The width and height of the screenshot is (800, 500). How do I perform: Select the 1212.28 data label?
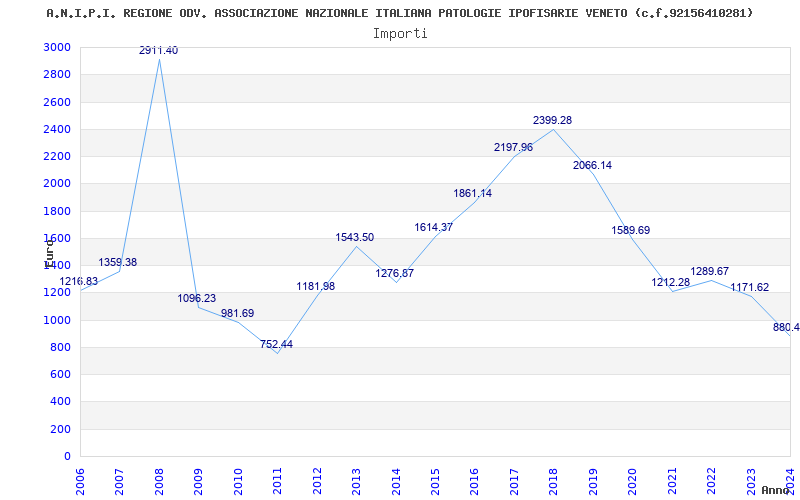(x=671, y=282)
